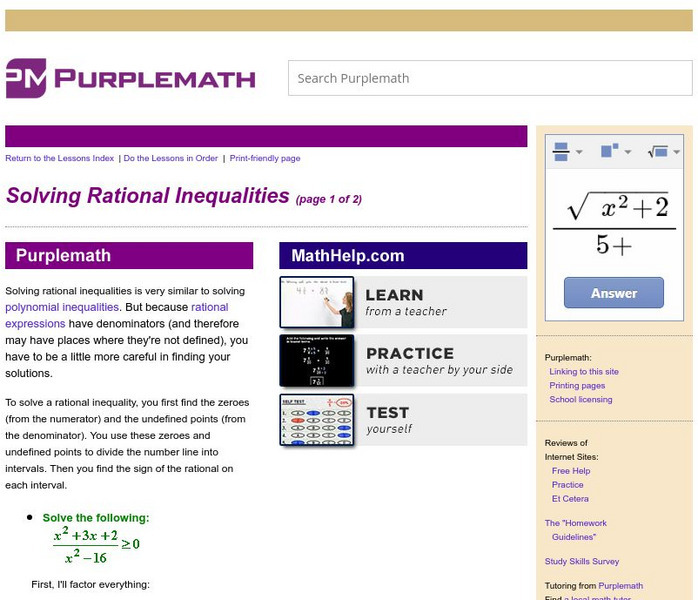
Task: Click the Solving Rational Inequalities title
Action: click(x=148, y=196)
